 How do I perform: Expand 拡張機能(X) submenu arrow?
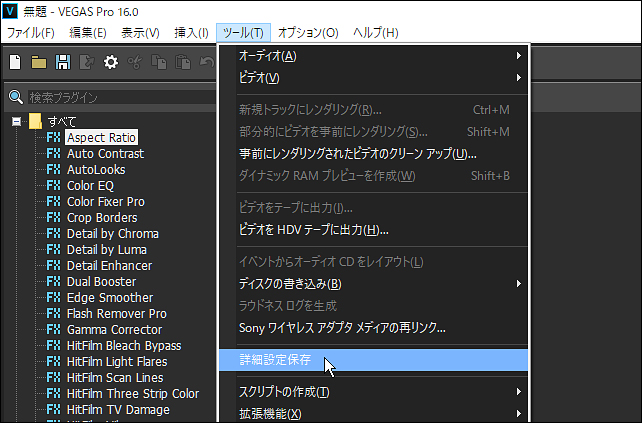(x=519, y=414)
